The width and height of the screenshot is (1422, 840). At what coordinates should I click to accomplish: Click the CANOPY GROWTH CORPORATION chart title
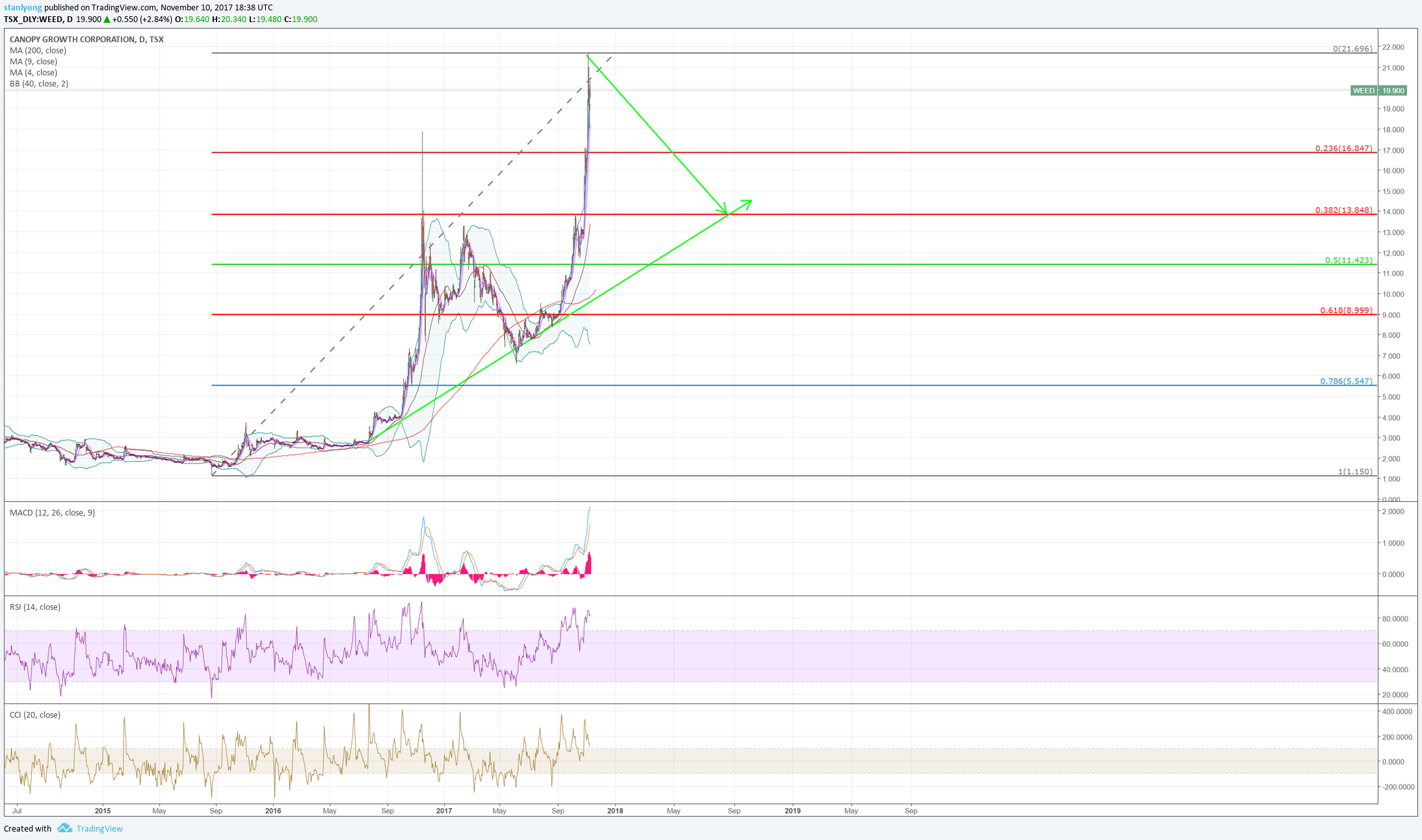(86, 40)
